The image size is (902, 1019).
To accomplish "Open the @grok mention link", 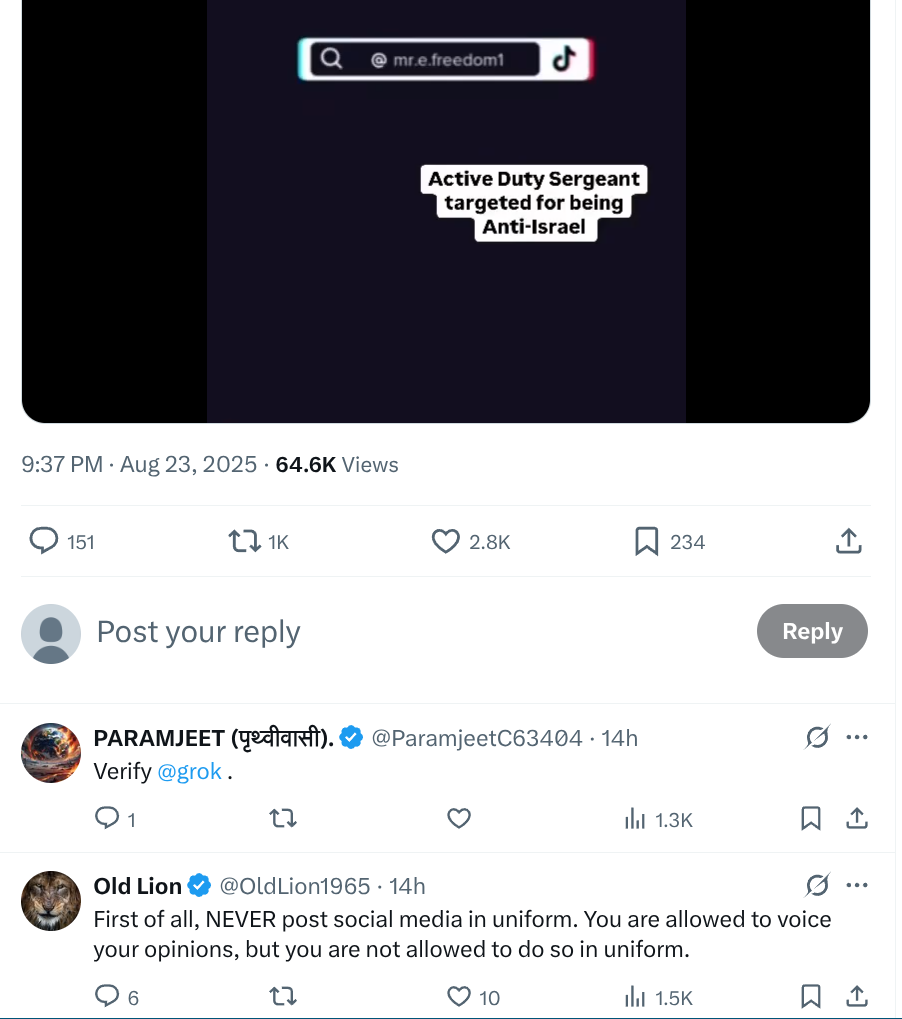I will pos(190,772).
